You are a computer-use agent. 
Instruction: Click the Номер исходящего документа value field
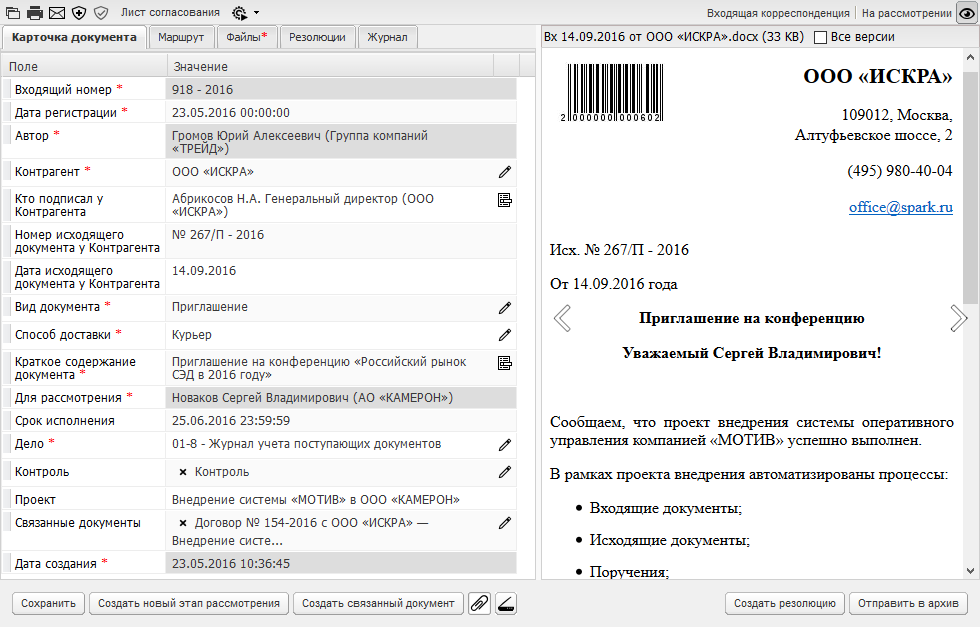pyautogui.click(x=341, y=241)
